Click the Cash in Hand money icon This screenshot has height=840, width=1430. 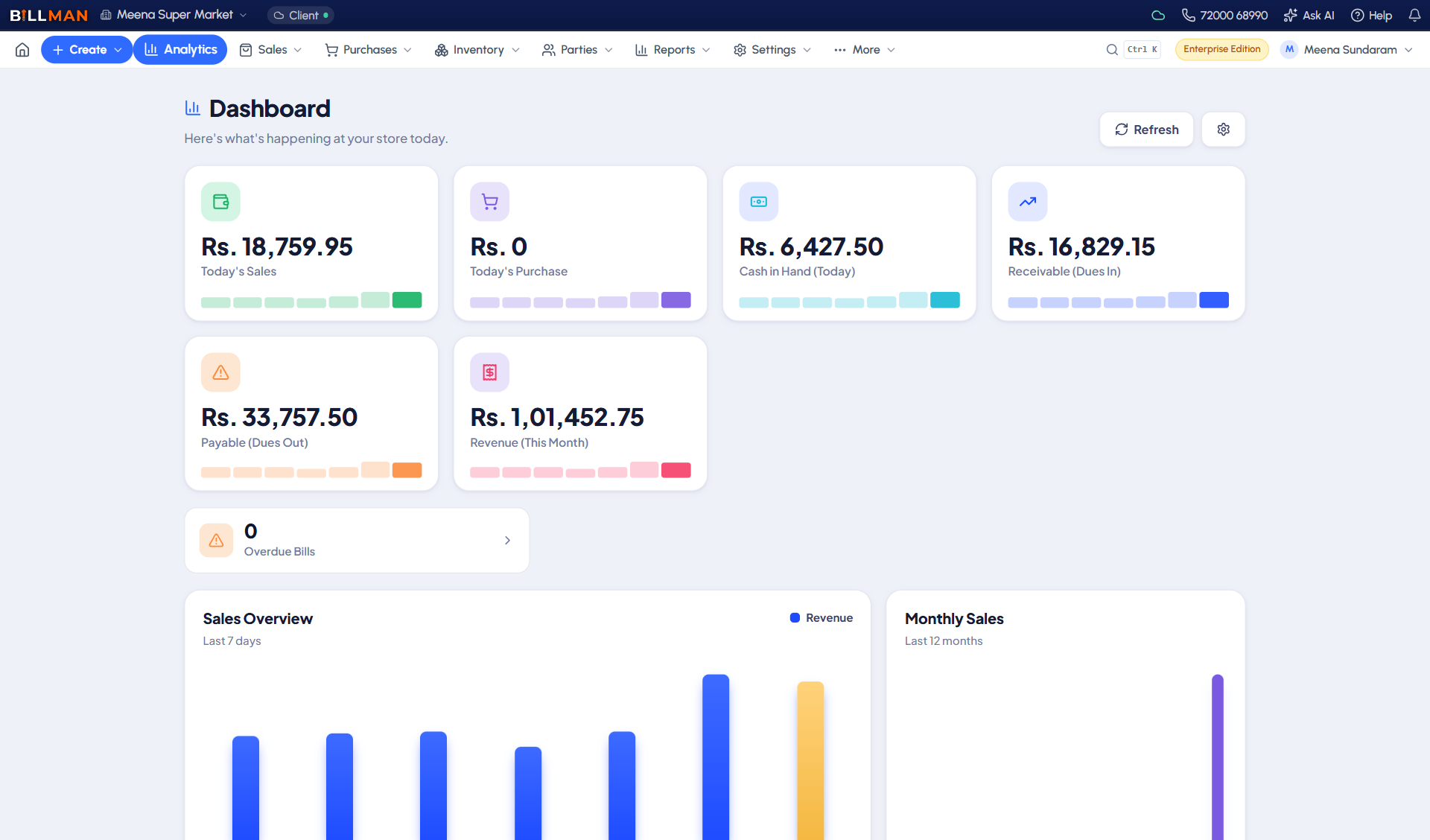[758, 202]
